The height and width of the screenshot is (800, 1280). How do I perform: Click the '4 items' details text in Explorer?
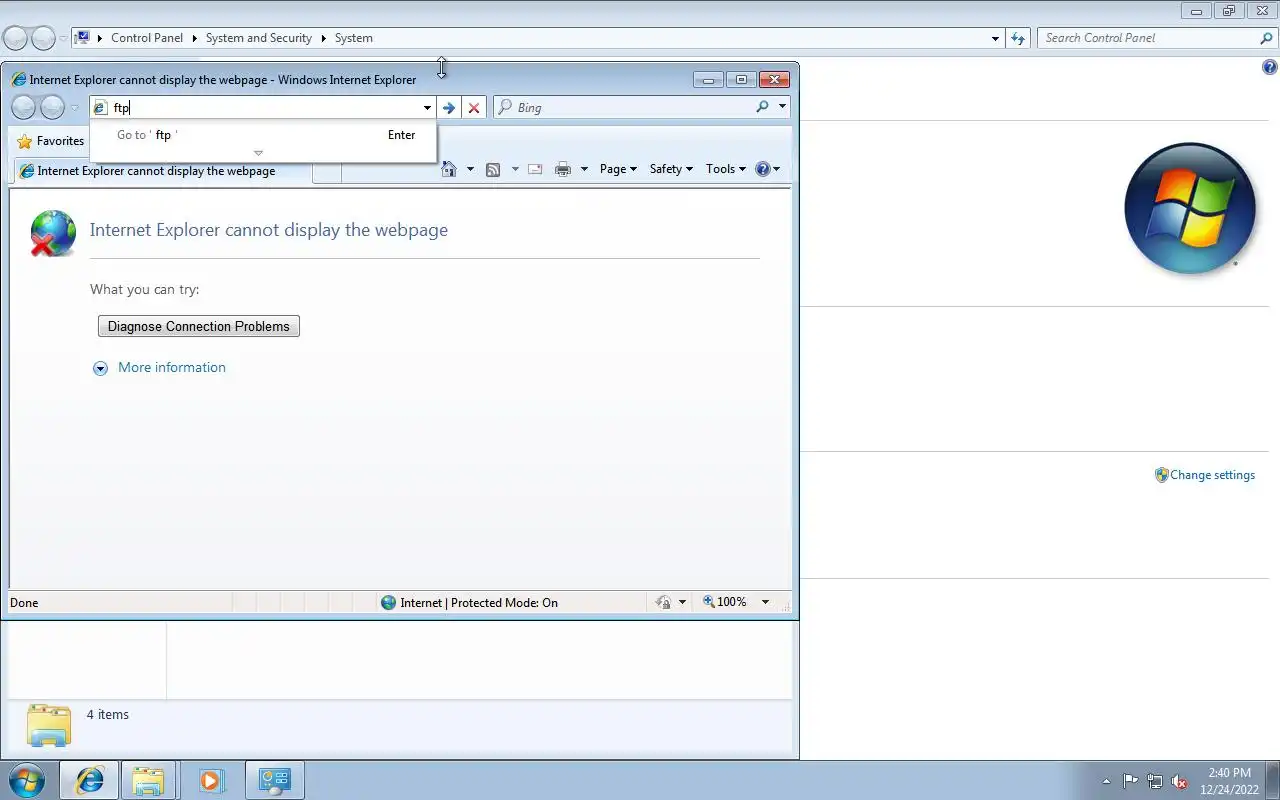point(108,714)
